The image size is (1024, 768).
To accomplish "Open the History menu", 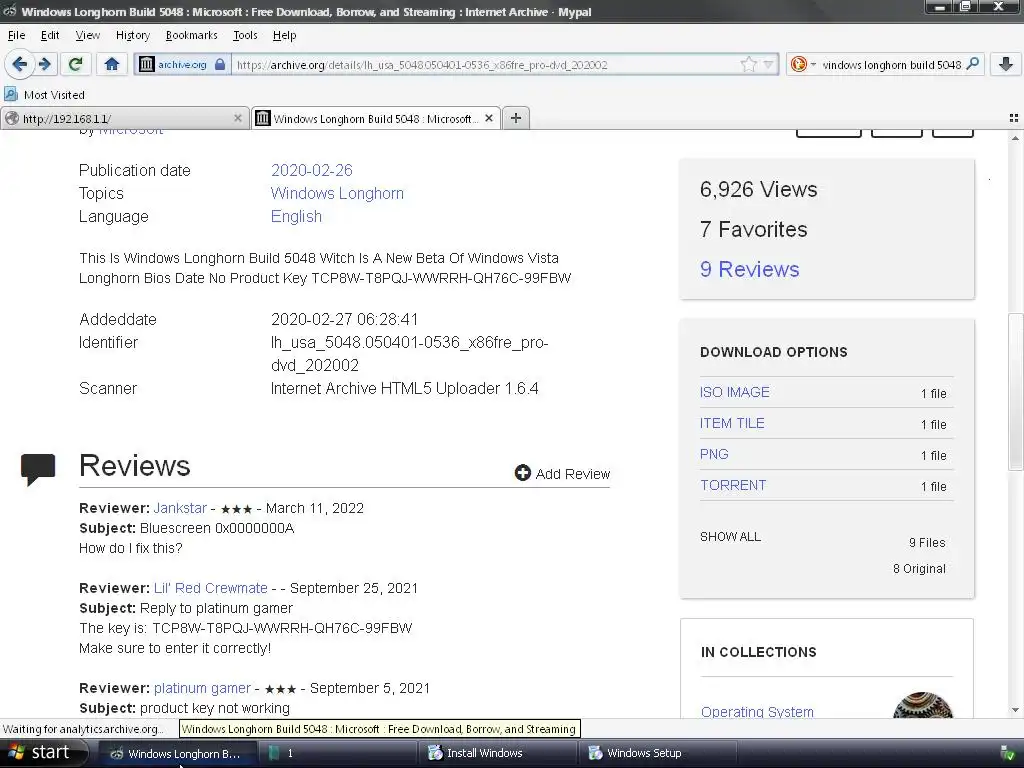I will (133, 35).
